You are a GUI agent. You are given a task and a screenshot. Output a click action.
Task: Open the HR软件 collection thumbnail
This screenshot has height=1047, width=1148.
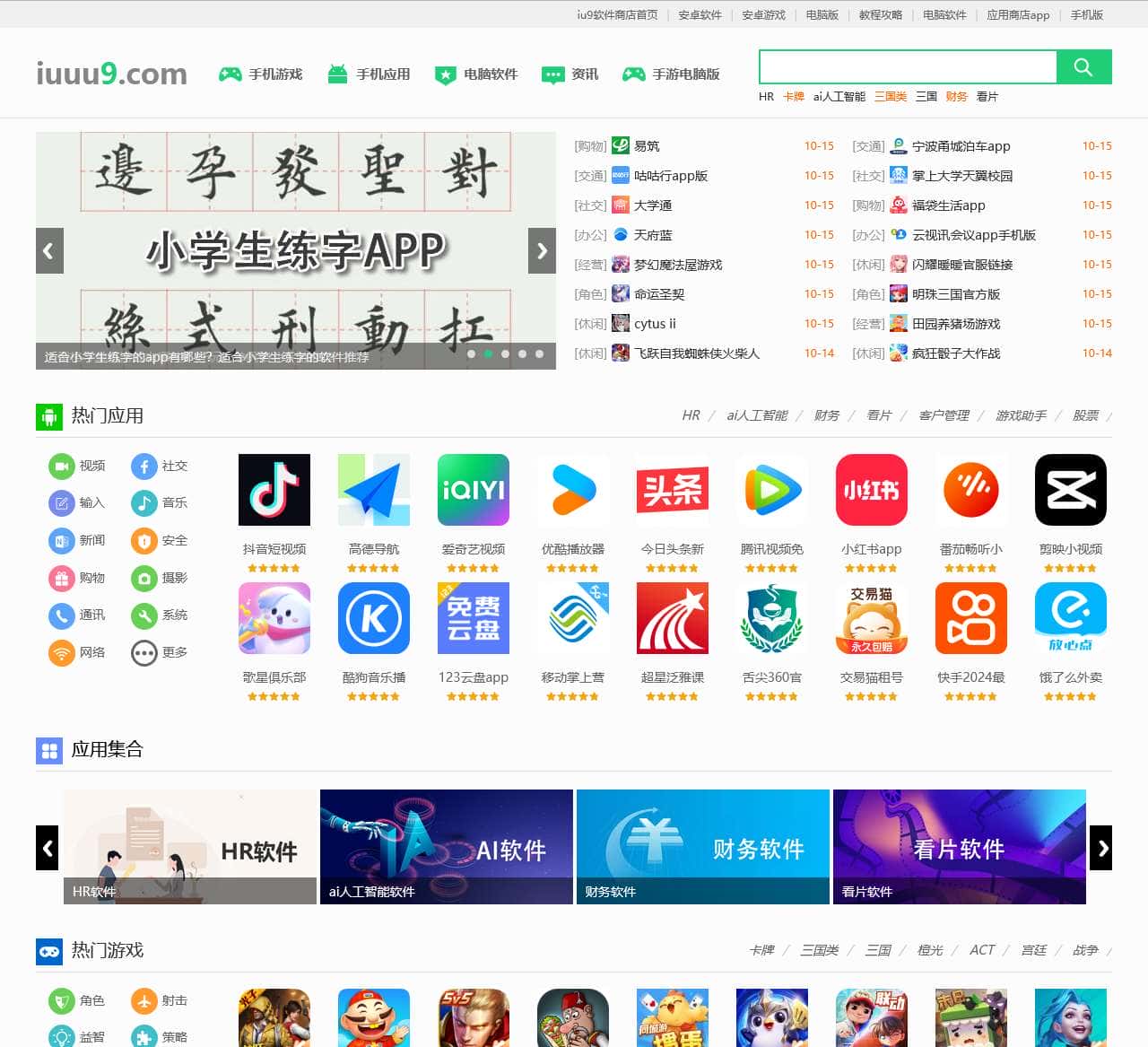pyautogui.click(x=190, y=847)
